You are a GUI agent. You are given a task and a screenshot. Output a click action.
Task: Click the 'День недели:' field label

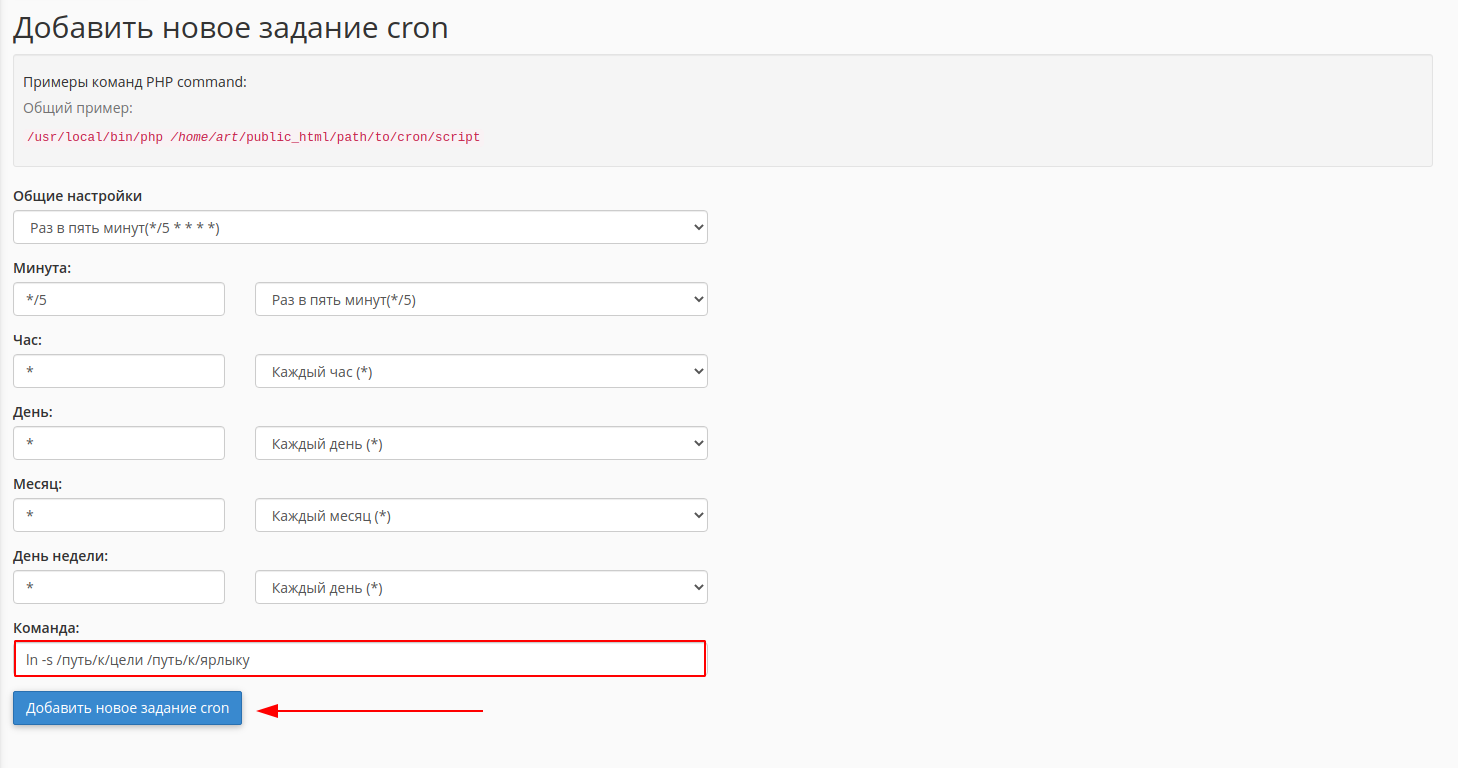[60, 556]
